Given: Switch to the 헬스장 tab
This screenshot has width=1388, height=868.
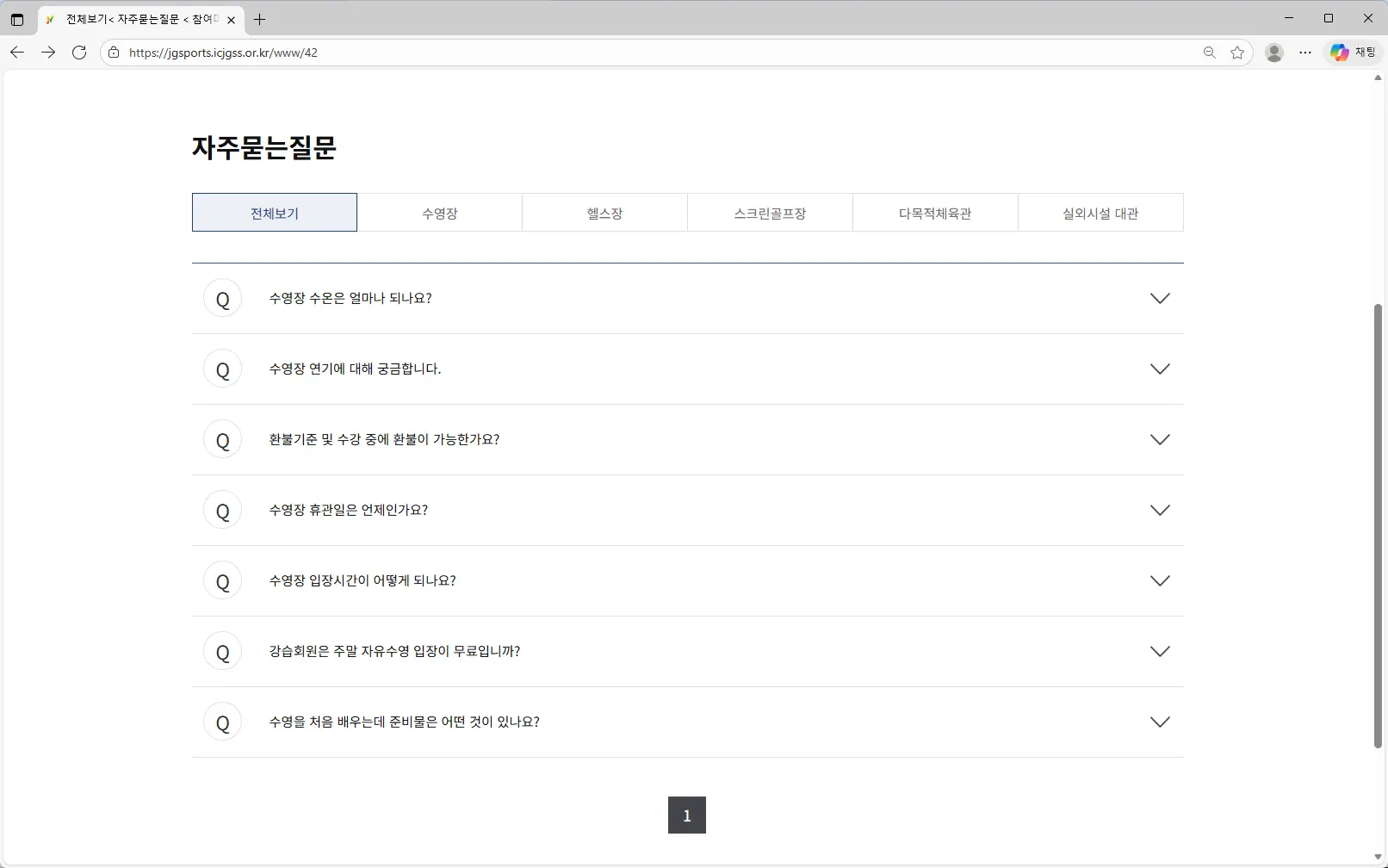Looking at the screenshot, I should click(605, 213).
